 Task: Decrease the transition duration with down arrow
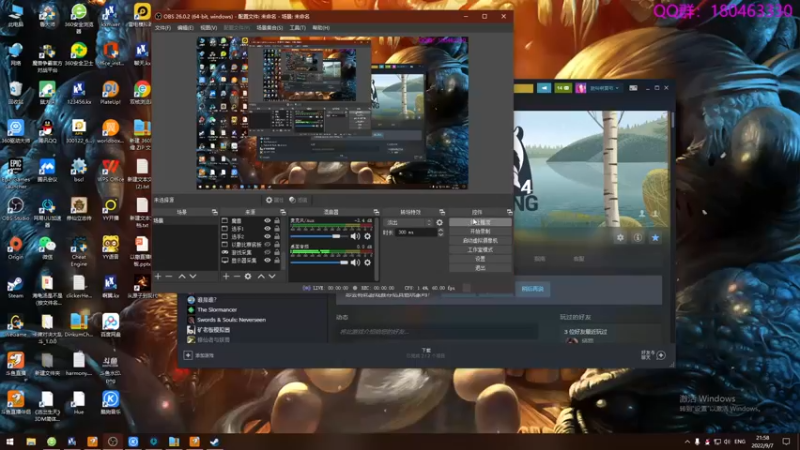click(441, 234)
